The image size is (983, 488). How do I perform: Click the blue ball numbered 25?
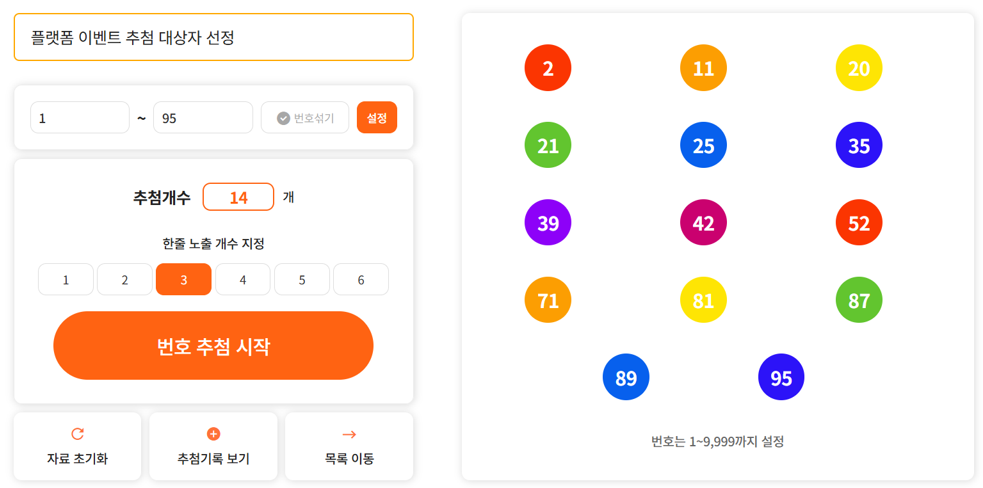coord(703,146)
